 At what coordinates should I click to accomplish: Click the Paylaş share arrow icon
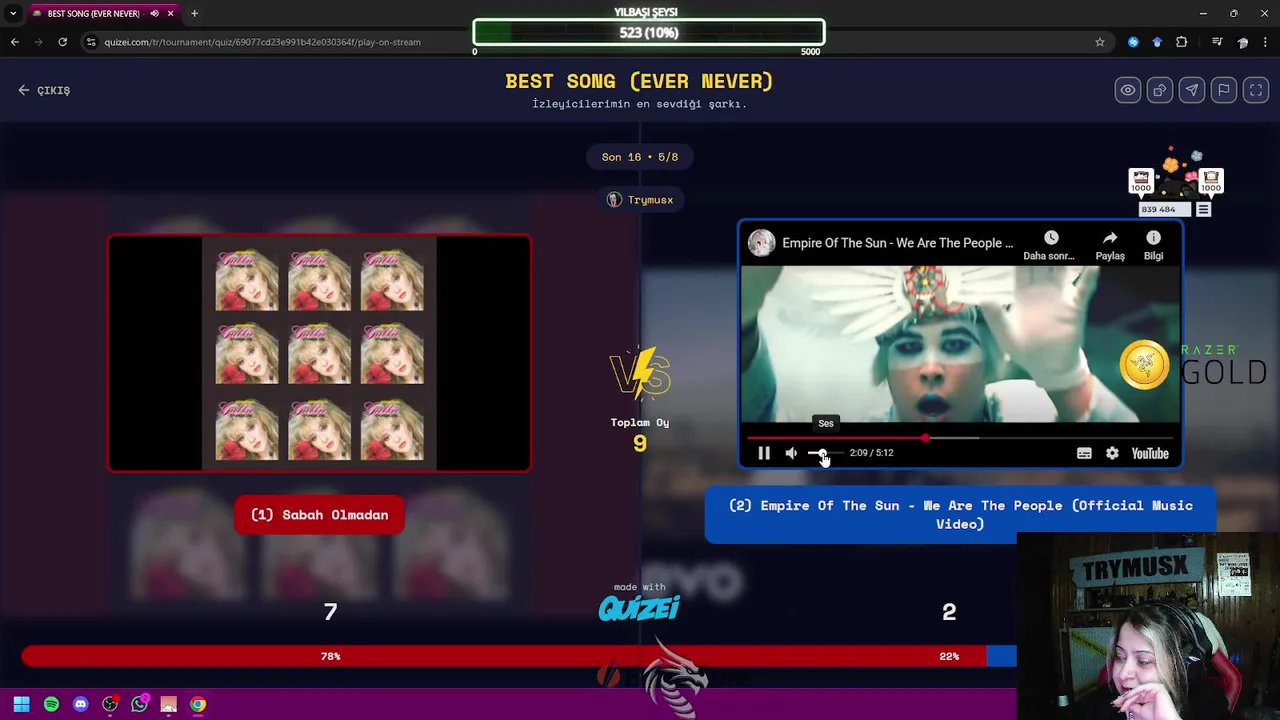[x=1110, y=238]
